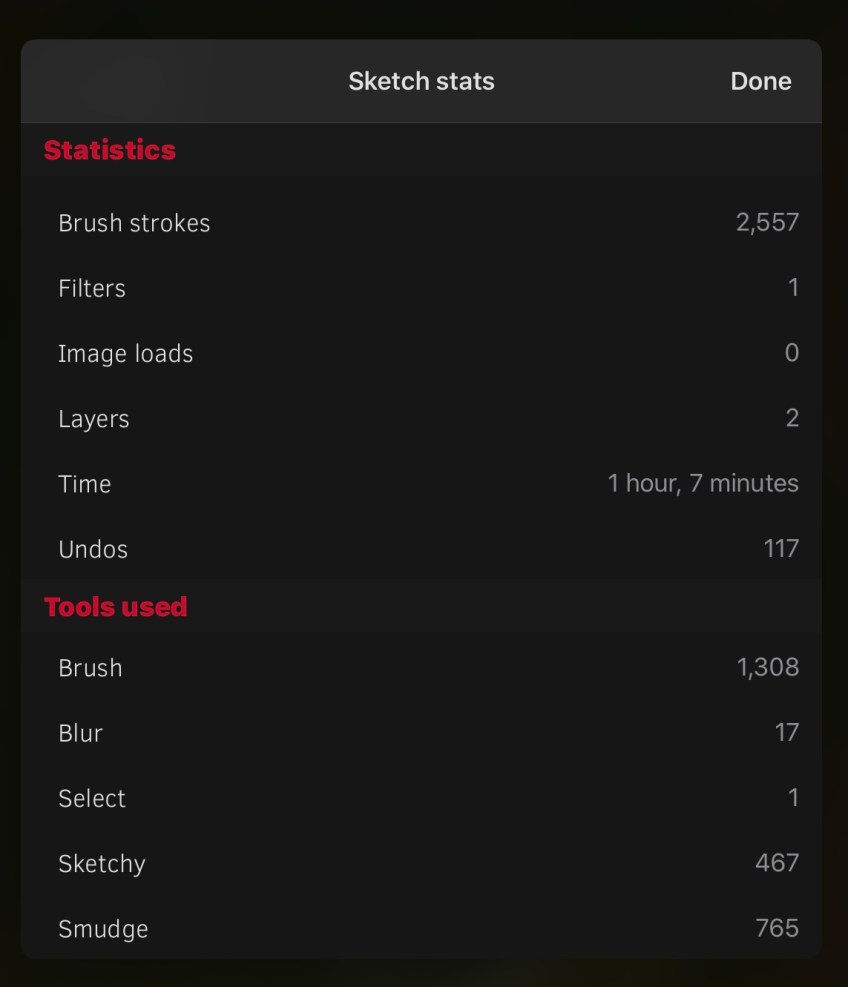Click the Tools used section header
Screen dimensions: 848x987
tap(116, 607)
